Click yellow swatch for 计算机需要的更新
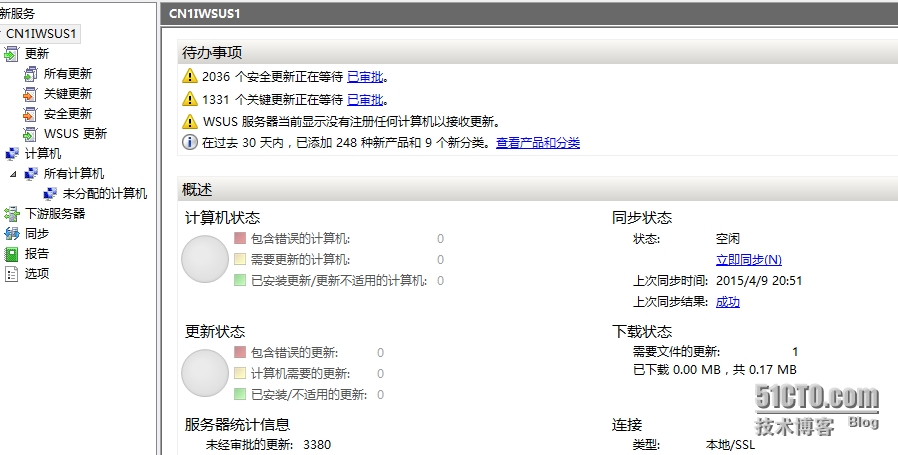Image resolution: width=898 pixels, height=455 pixels. tap(240, 373)
